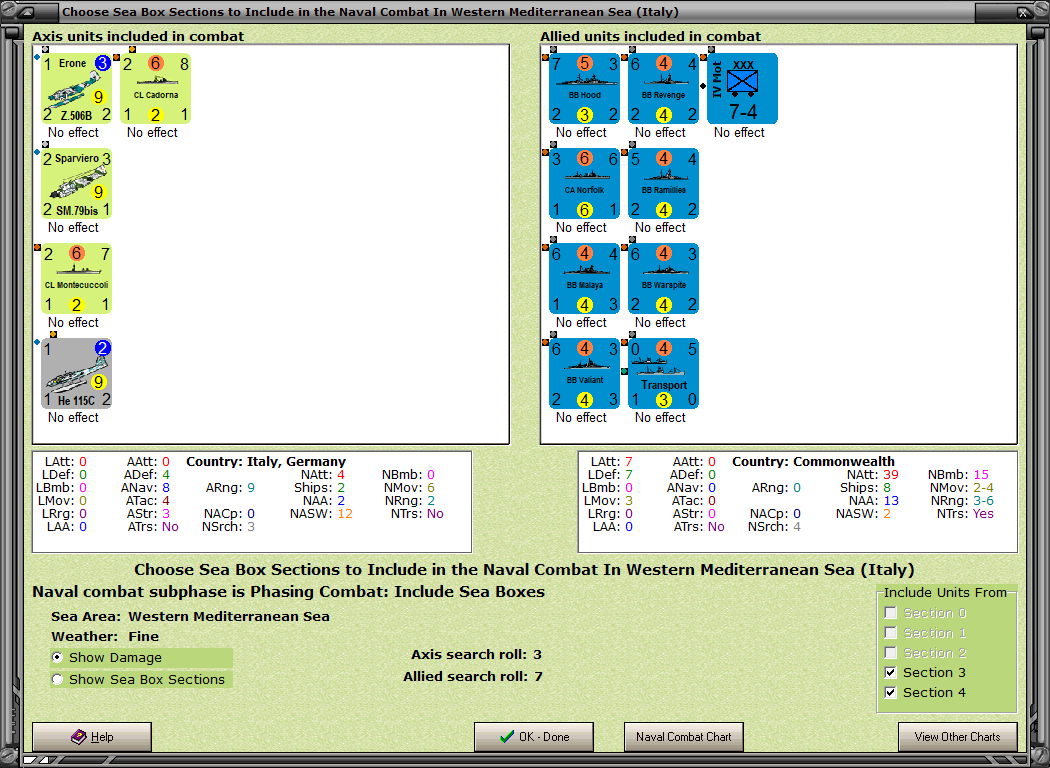The image size is (1050, 768).
Task: Click the Axis NASW value 12
Action: coord(345,514)
